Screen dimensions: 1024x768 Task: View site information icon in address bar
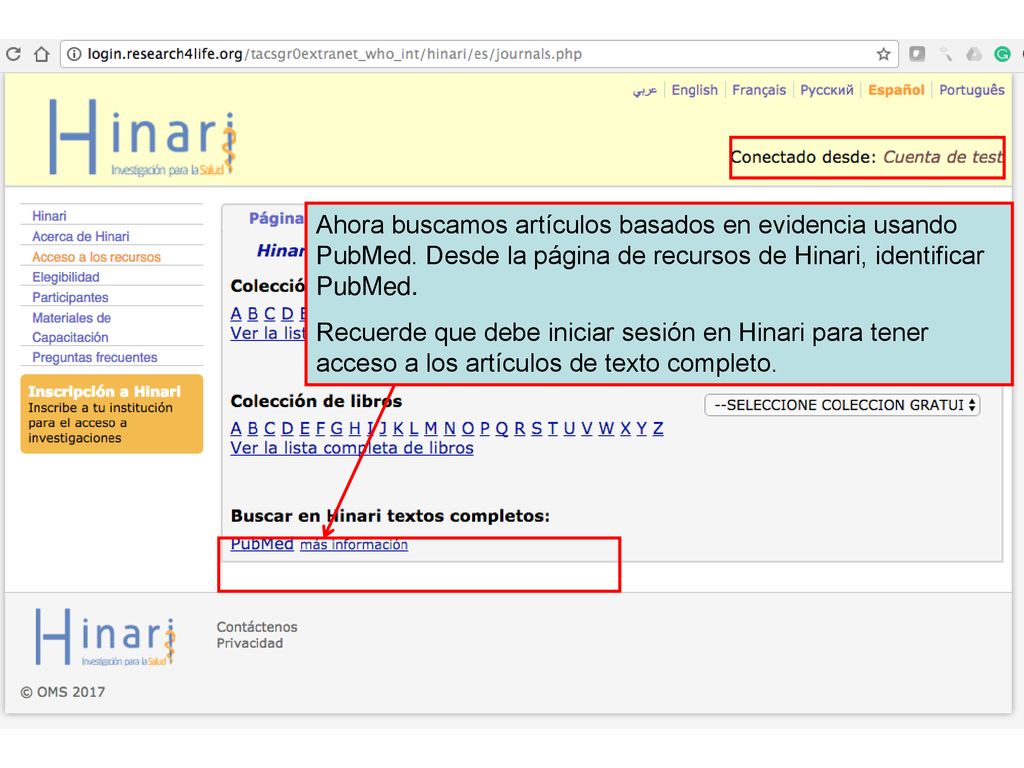pyautogui.click(x=74, y=54)
